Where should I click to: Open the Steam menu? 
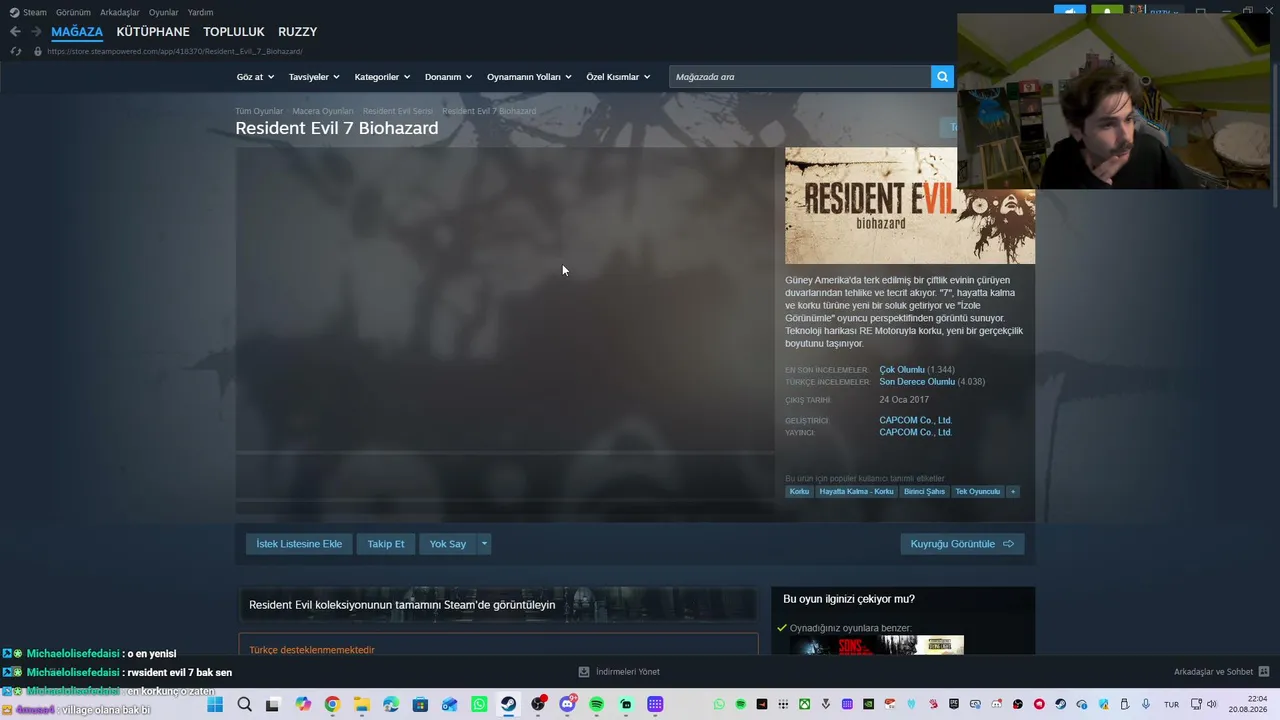(28, 12)
